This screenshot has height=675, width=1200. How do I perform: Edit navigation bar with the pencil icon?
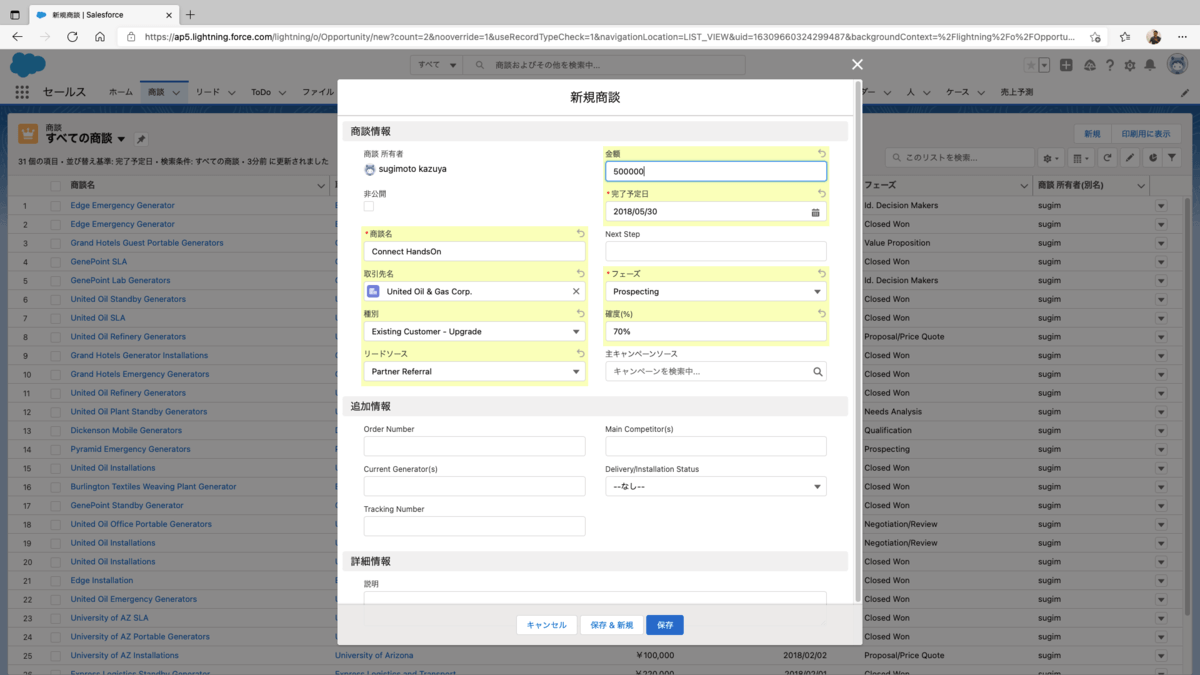tap(1185, 92)
